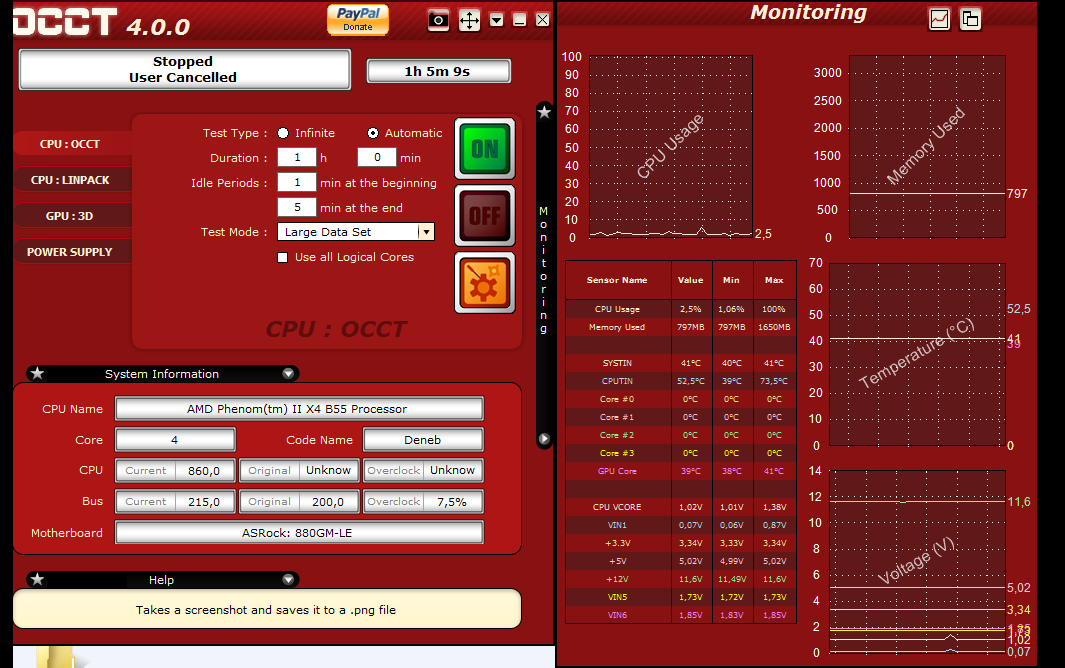Stop the test with the OFF button
This screenshot has height=668, width=1065.
485,216
